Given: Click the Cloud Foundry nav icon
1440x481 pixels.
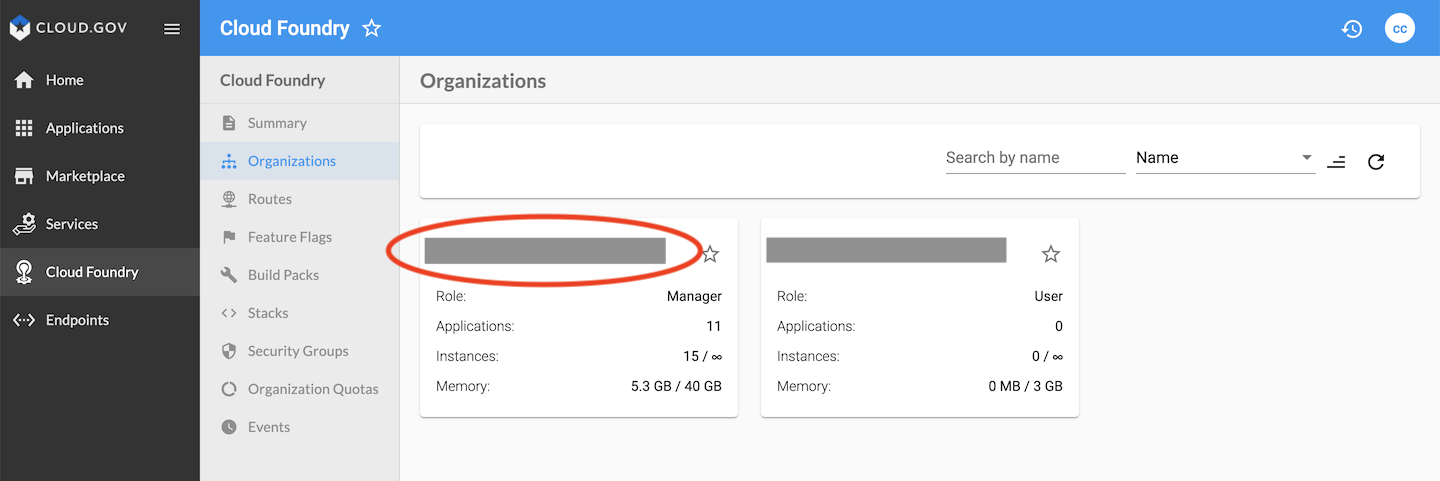Looking at the screenshot, I should 24,272.
